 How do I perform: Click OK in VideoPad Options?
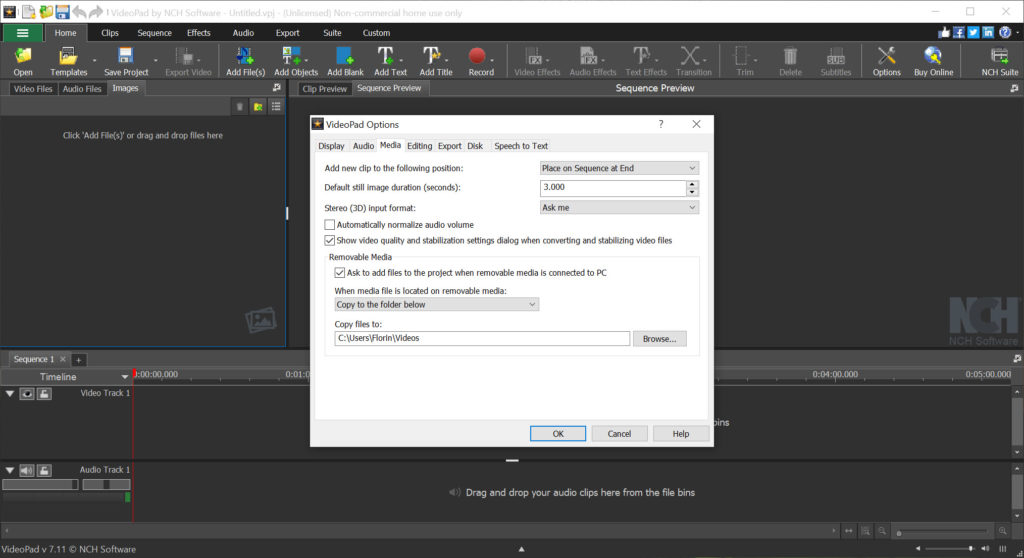point(558,433)
